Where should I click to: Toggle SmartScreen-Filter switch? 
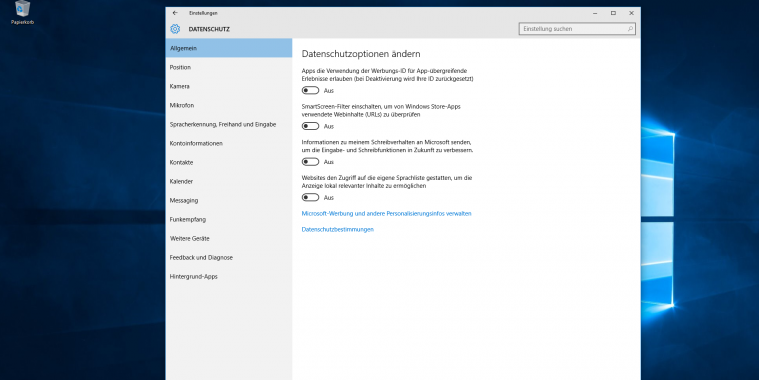click(311, 126)
